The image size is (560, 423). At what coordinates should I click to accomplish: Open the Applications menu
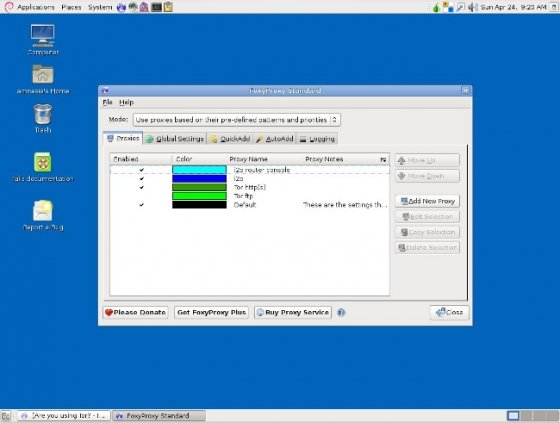pyautogui.click(x=36, y=7)
